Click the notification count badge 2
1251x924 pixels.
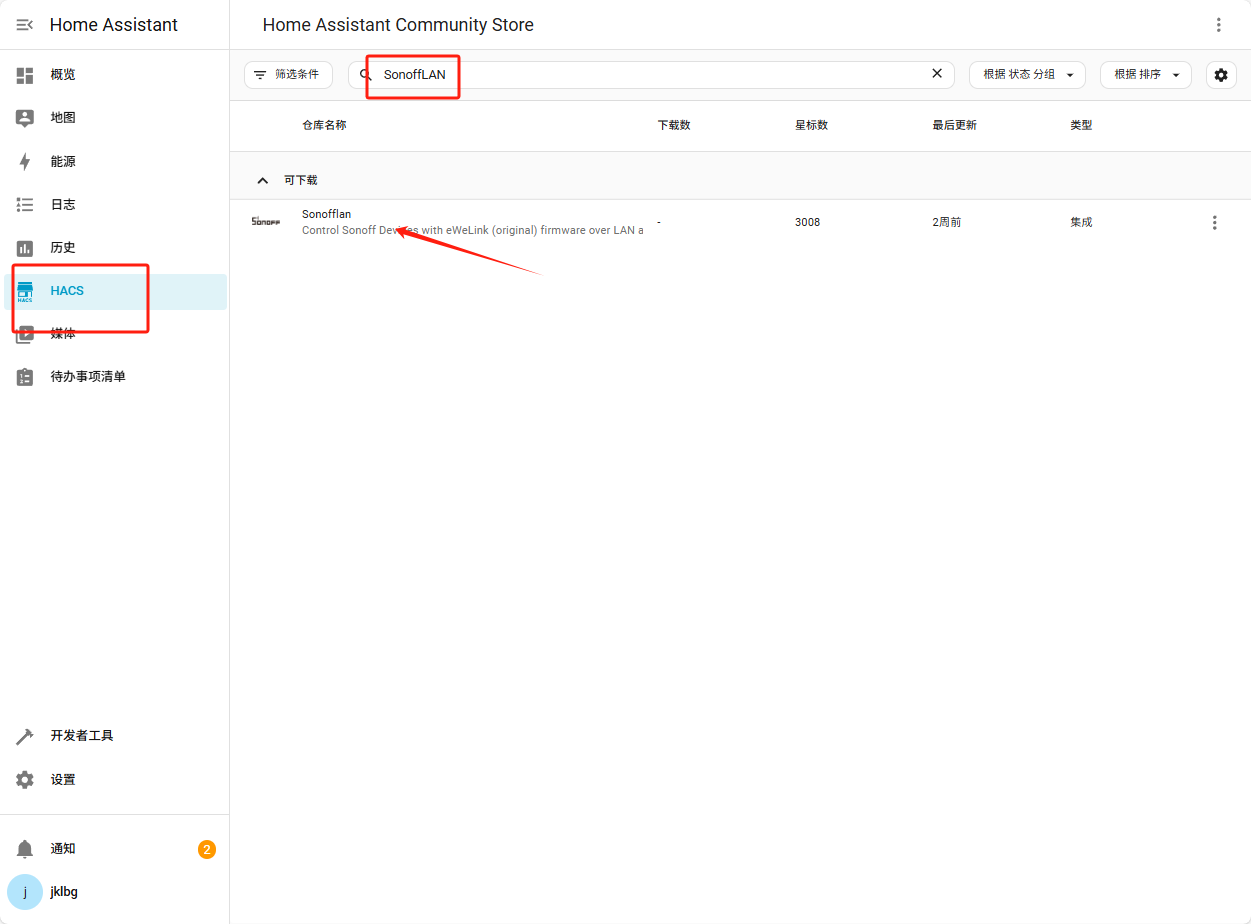207,850
